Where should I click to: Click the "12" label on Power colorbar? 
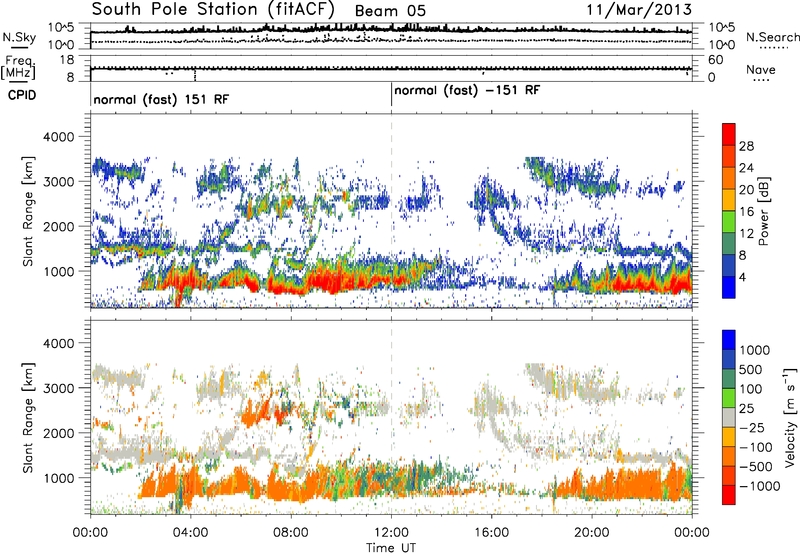(746, 233)
